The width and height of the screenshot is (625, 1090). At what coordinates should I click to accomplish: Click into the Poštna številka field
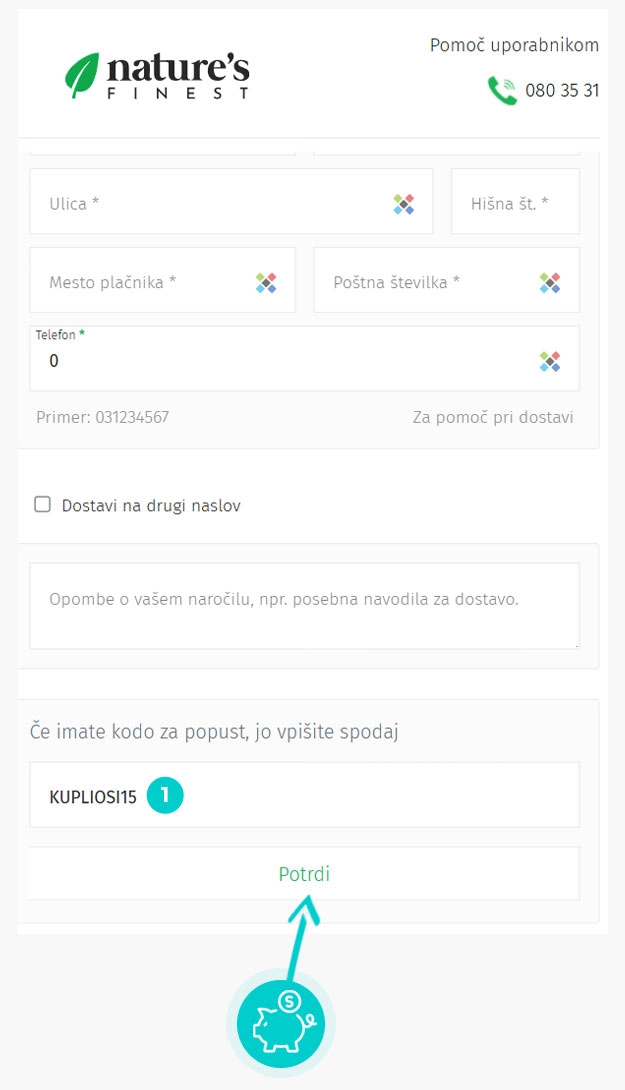(420, 283)
